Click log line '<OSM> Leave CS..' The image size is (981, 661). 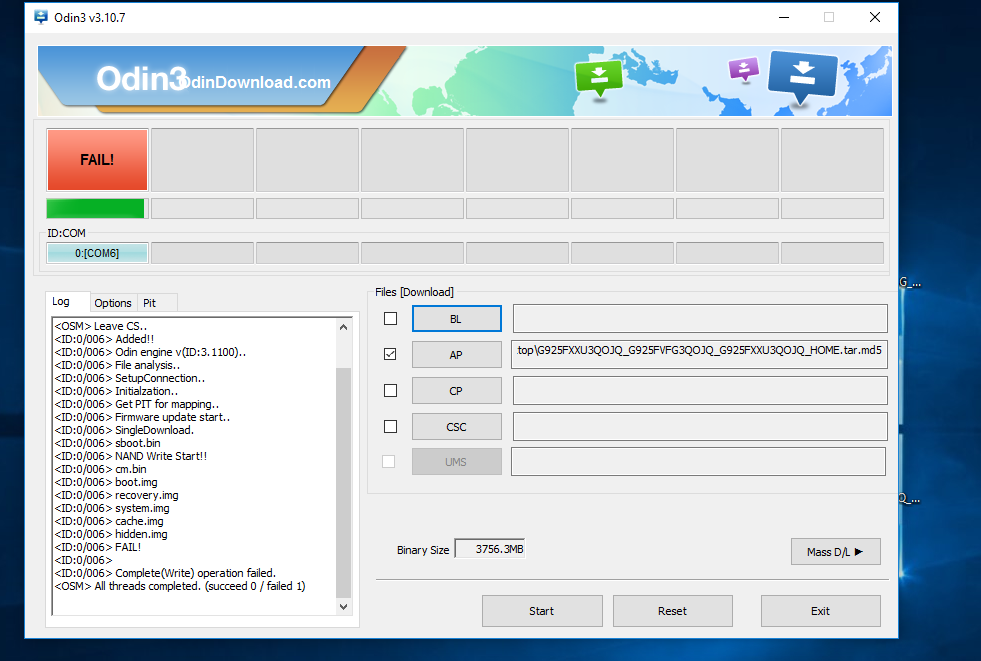tap(101, 326)
